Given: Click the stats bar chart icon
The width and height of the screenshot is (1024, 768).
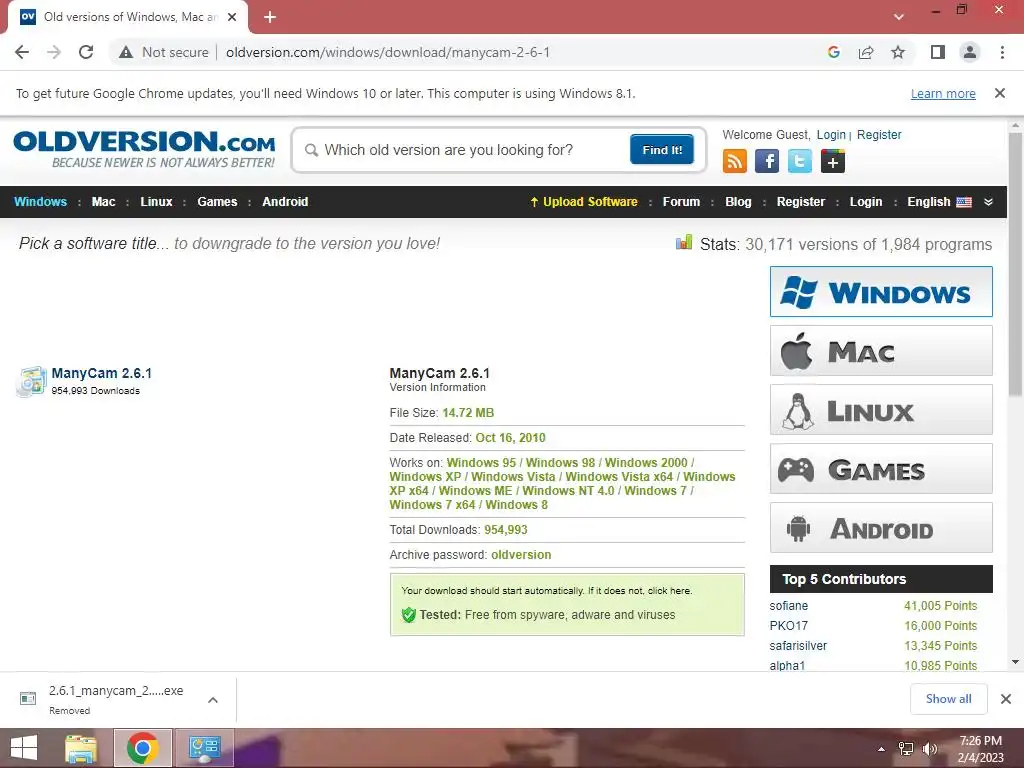Looking at the screenshot, I should (x=684, y=243).
